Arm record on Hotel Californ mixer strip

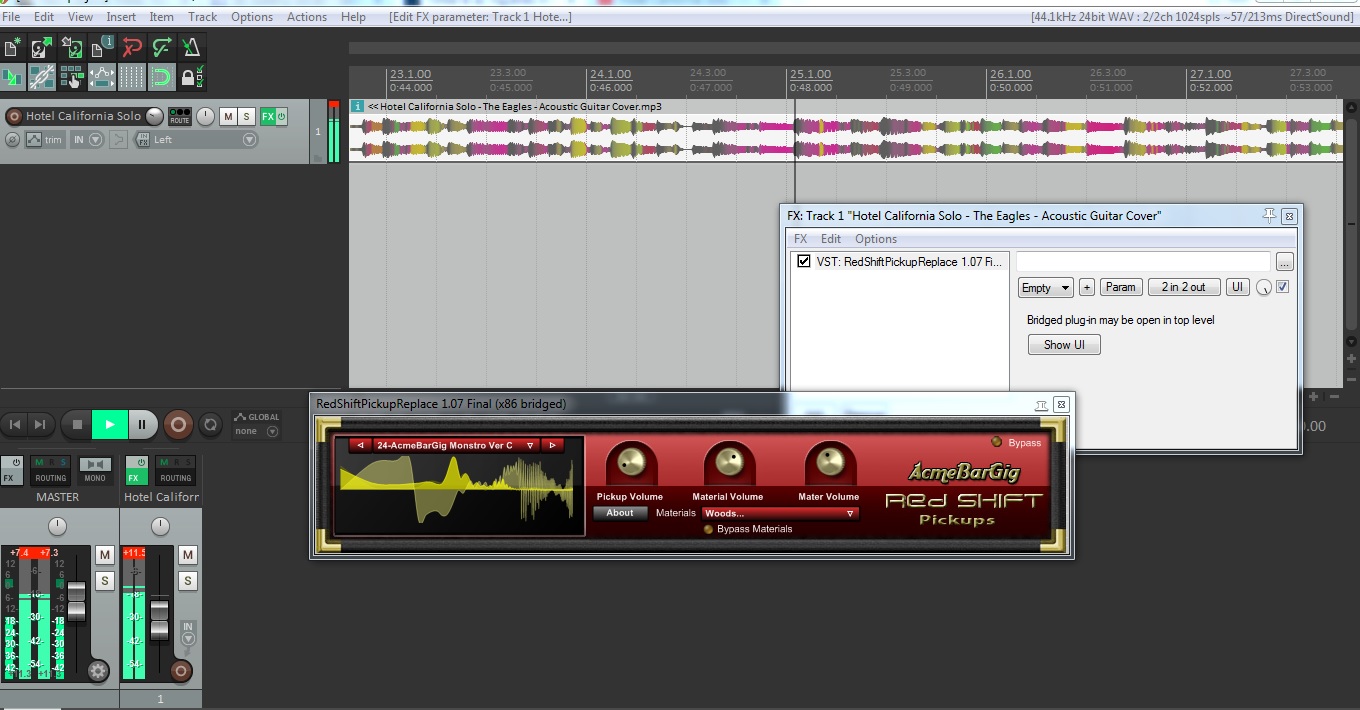[x=181, y=671]
